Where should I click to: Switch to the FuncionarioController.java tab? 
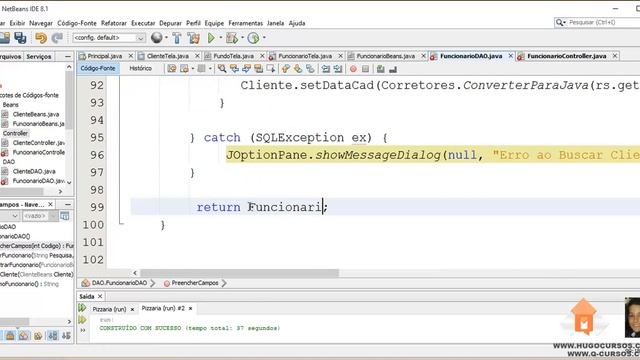click(x=567, y=56)
